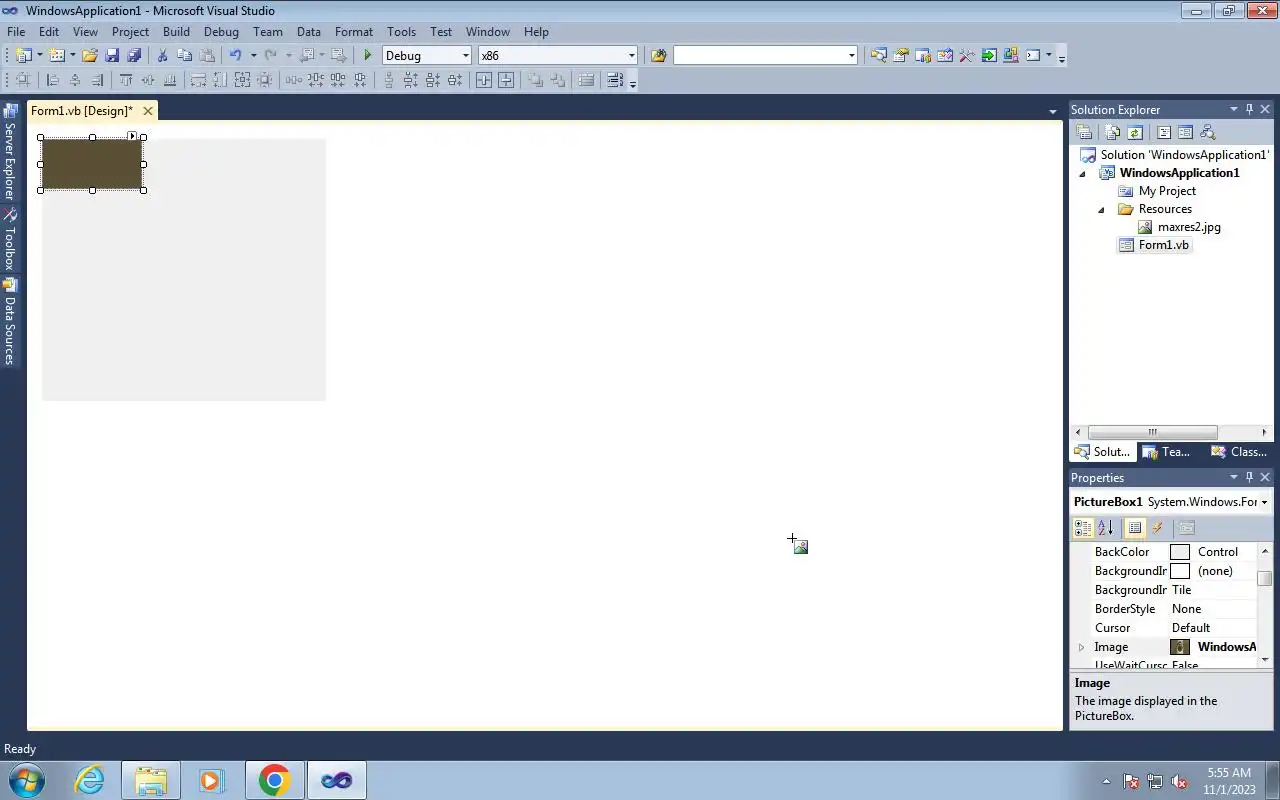The width and height of the screenshot is (1280, 800).
Task: Open the active documents list dropdown arrow
Action: click(1052, 111)
